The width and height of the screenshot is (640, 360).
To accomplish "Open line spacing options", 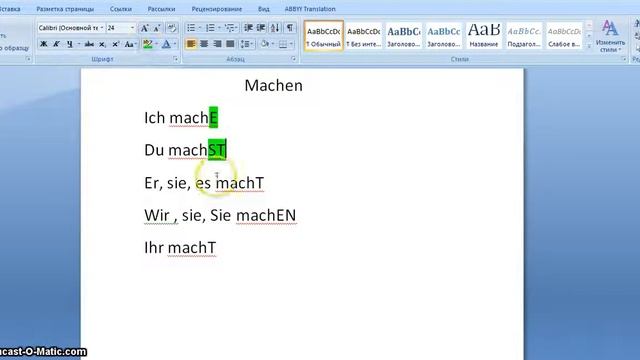I will click(x=246, y=44).
